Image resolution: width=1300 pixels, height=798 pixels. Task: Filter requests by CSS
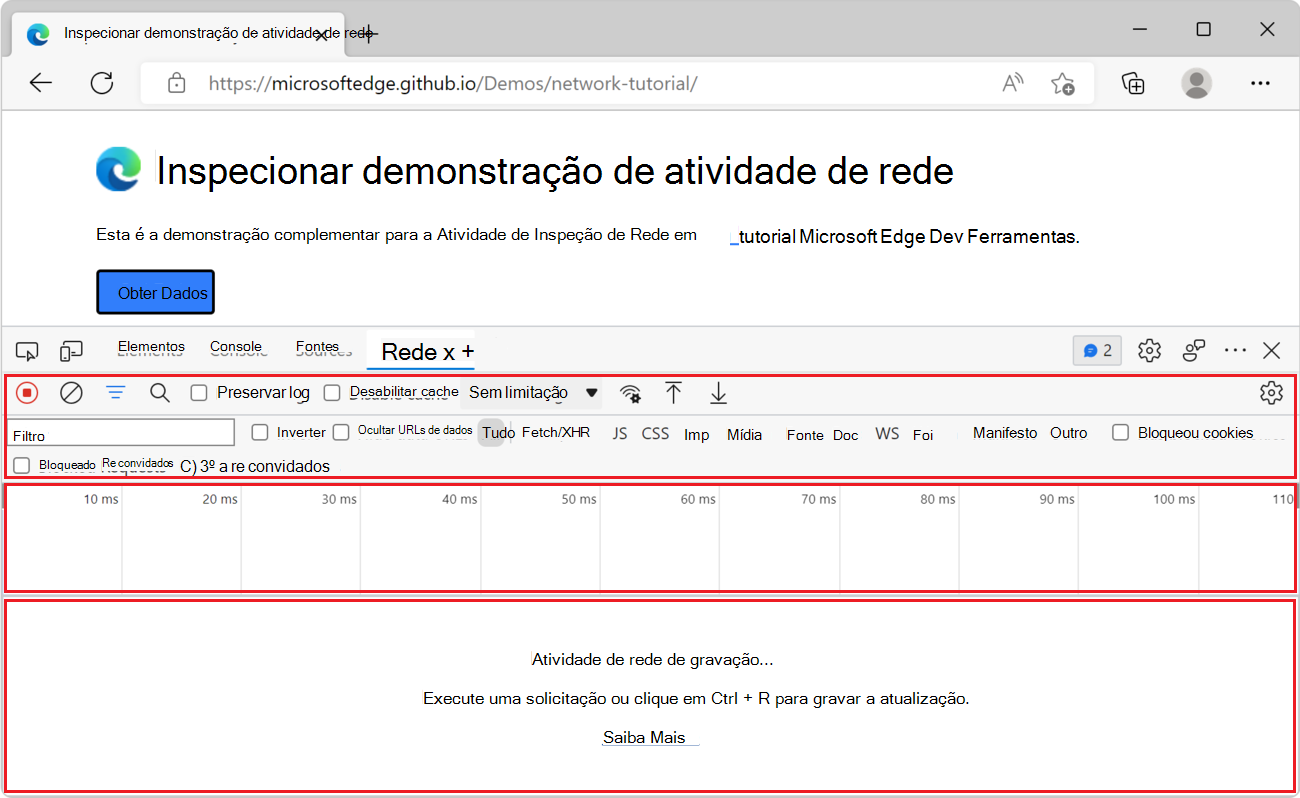[655, 433]
